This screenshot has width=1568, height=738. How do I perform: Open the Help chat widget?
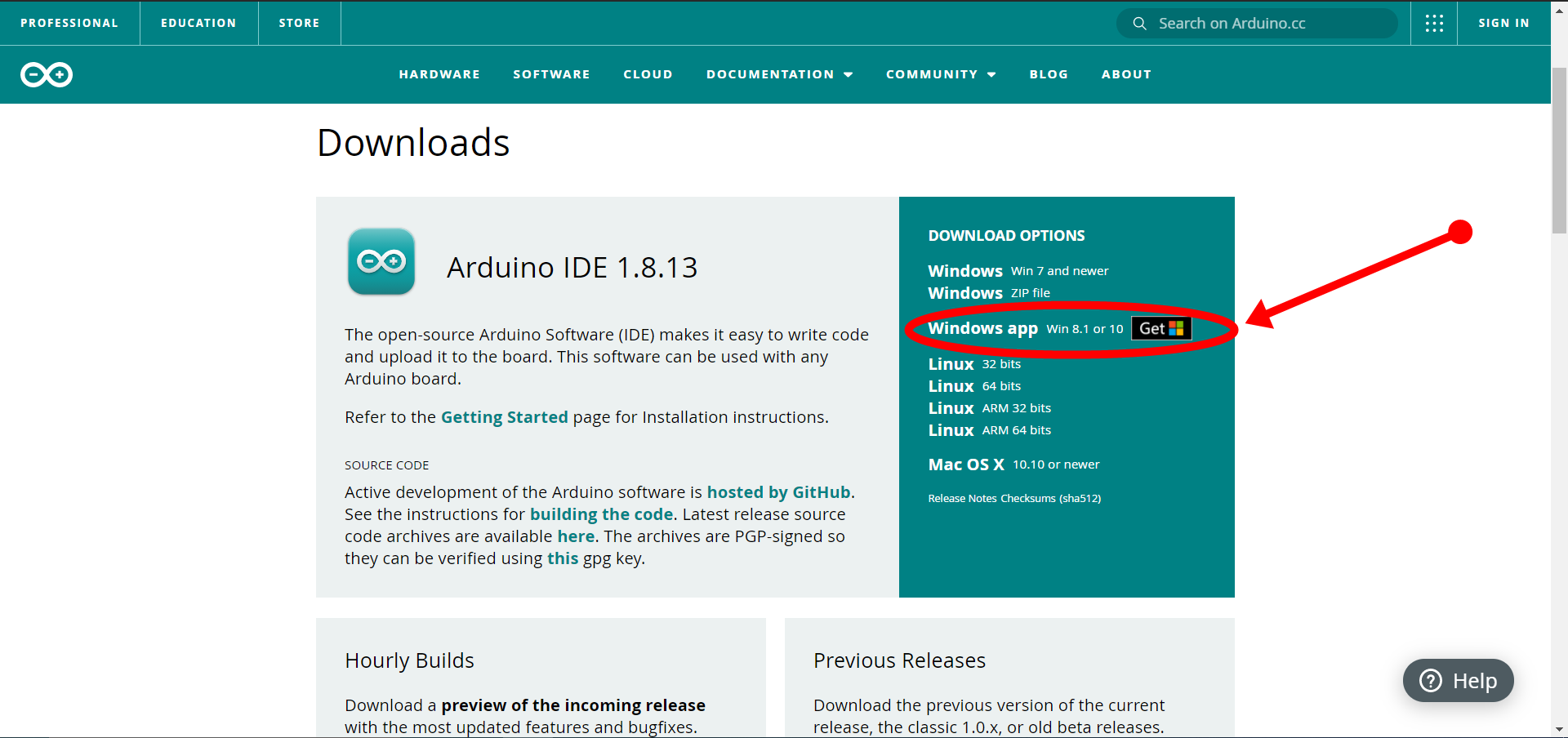(x=1458, y=680)
